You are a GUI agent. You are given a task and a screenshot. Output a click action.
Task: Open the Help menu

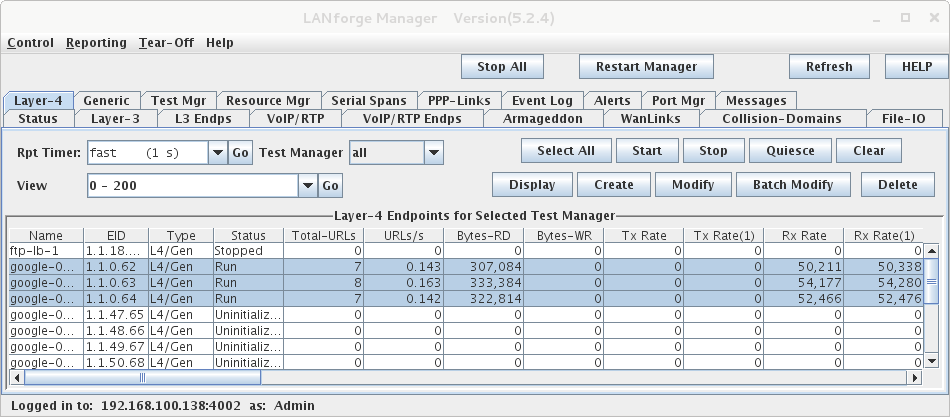219,43
